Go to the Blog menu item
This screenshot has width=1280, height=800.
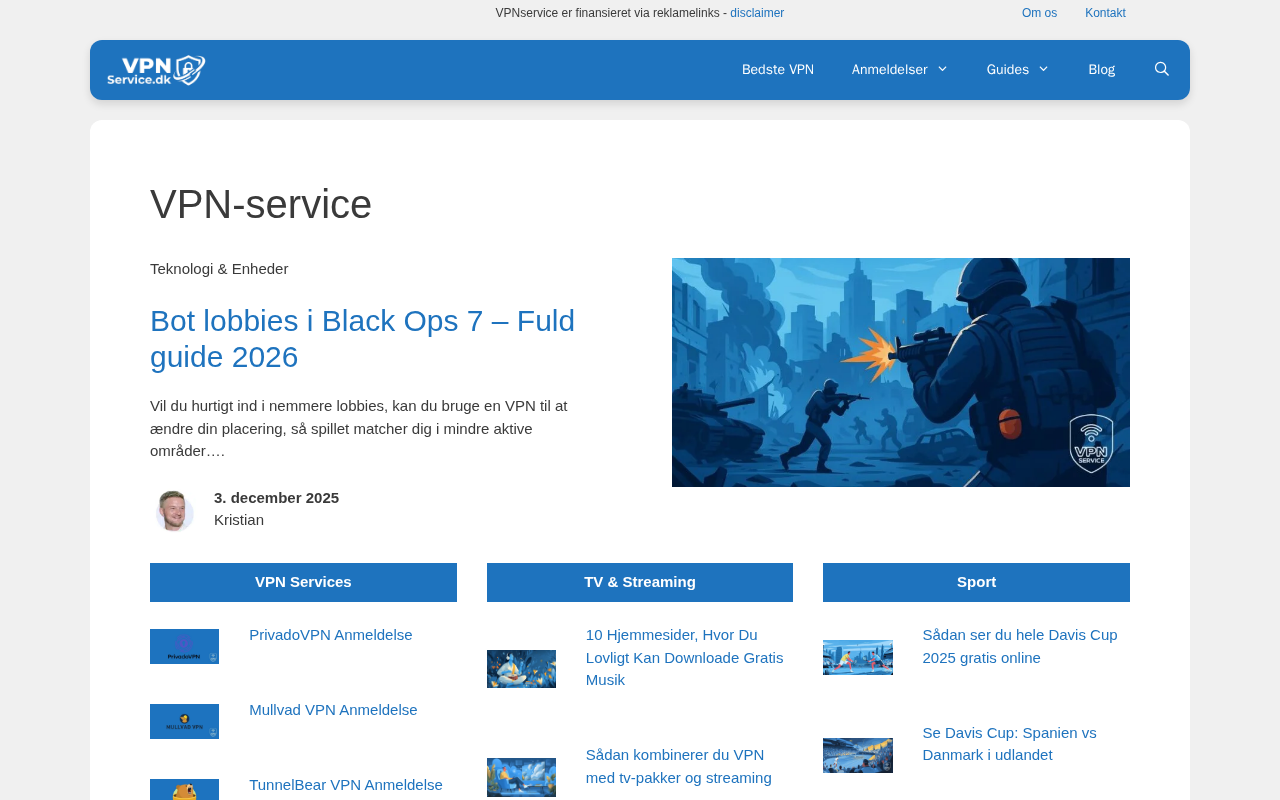1101,70
